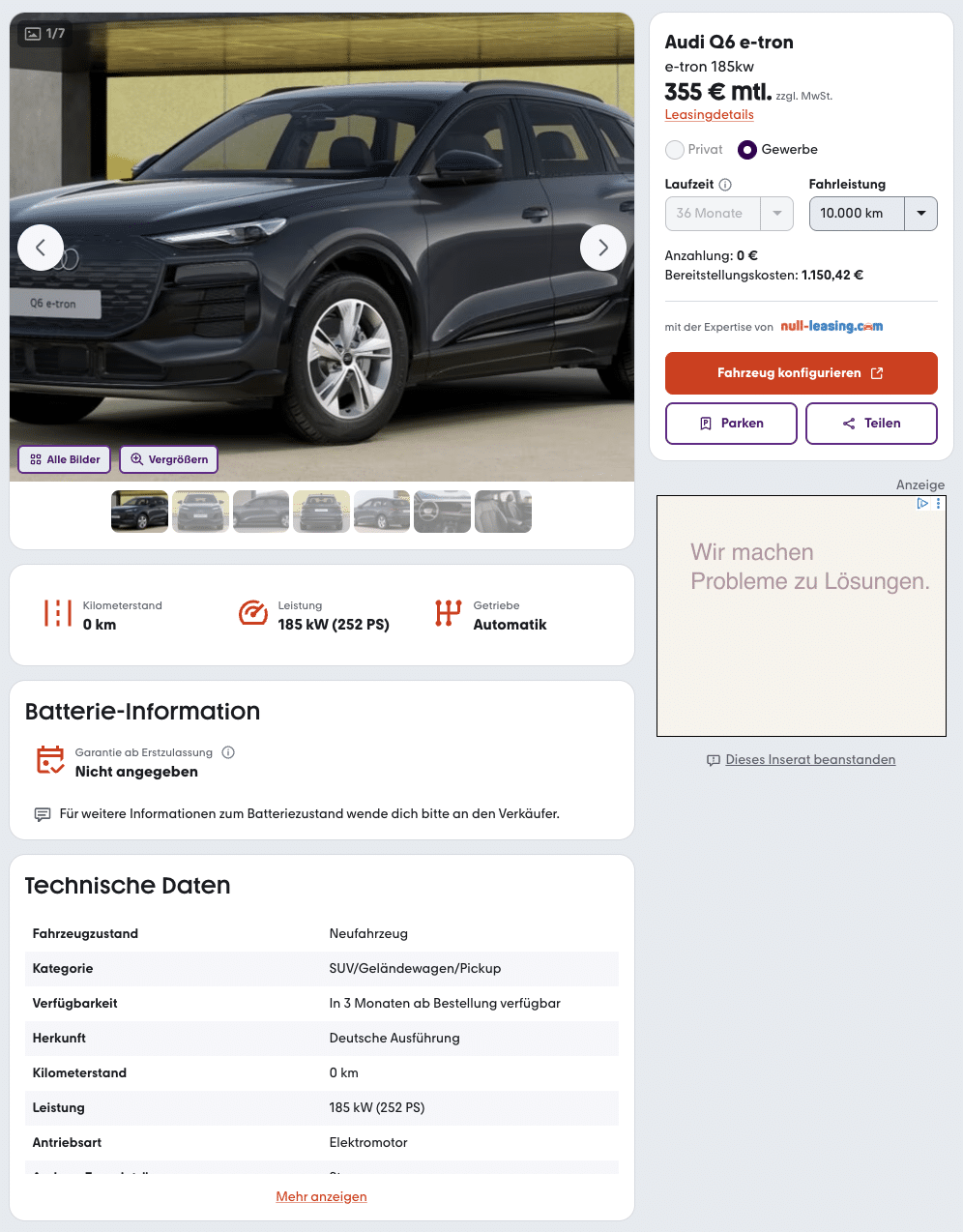963x1232 pixels.
Task: Select the interior dashboard thumbnail
Action: pyautogui.click(x=442, y=512)
